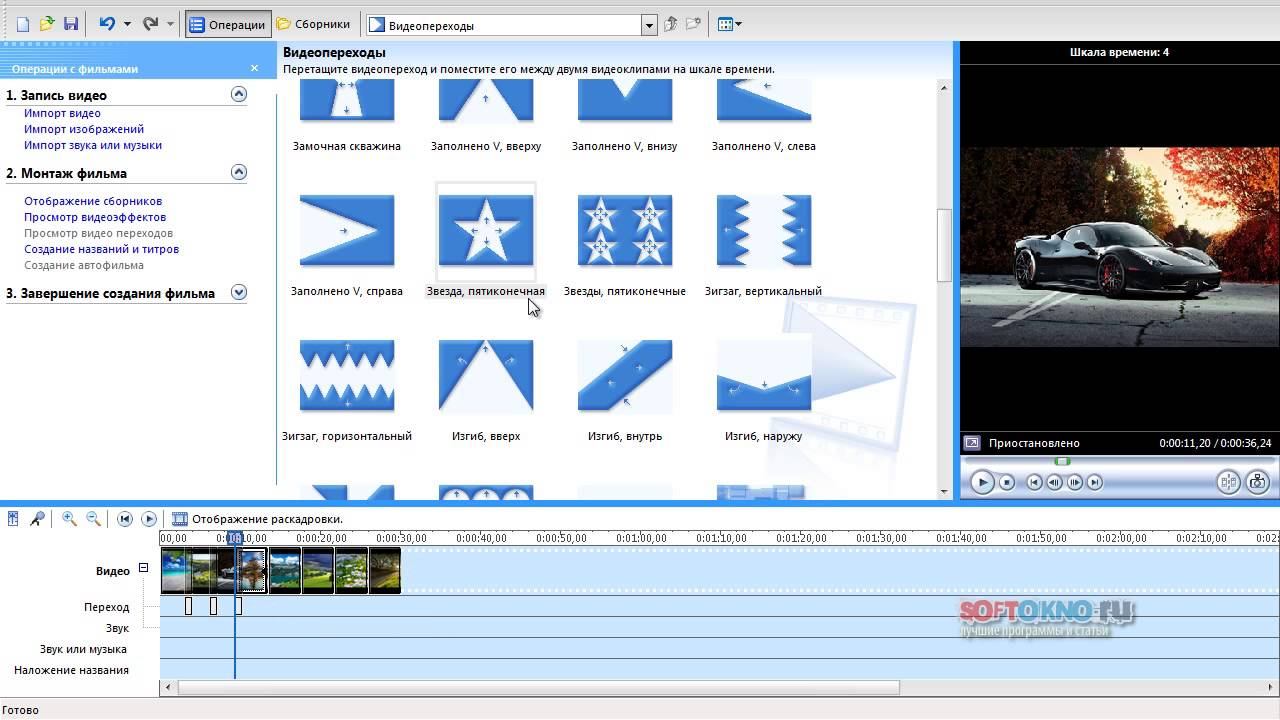Toggle the Операции tasks pane
1280x720 pixels.
coord(228,24)
